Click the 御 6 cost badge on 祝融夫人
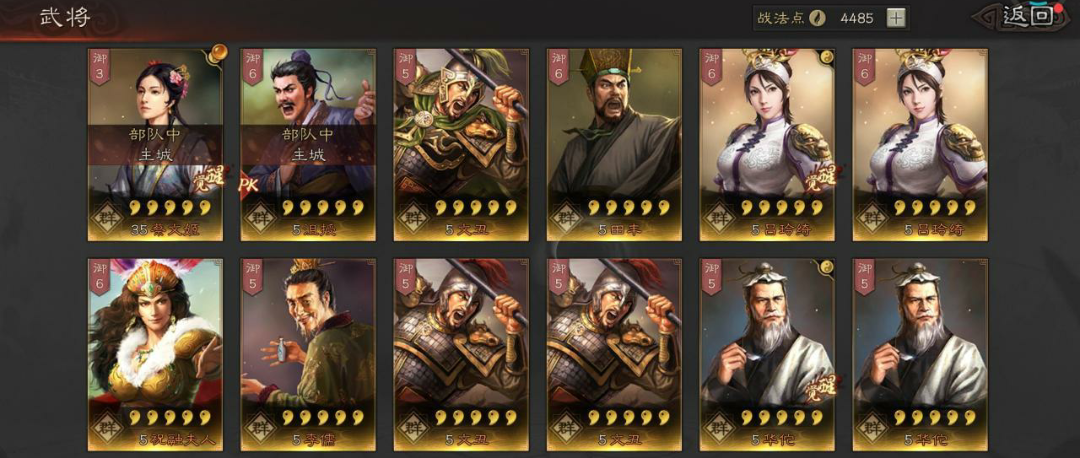Screen dimensions: 1080x458 point(100,276)
